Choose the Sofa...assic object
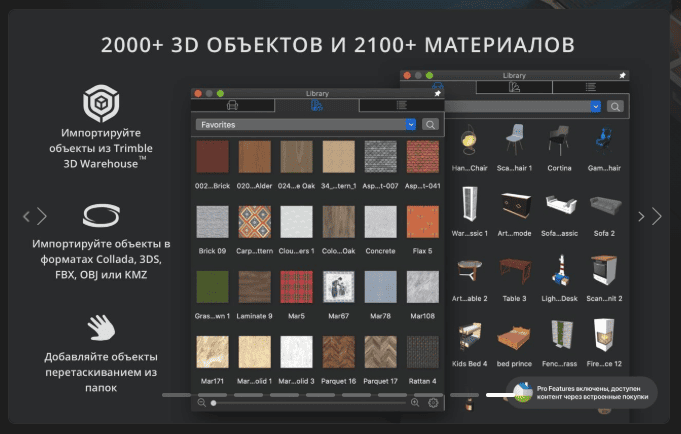The width and height of the screenshot is (681, 434). click(560, 205)
